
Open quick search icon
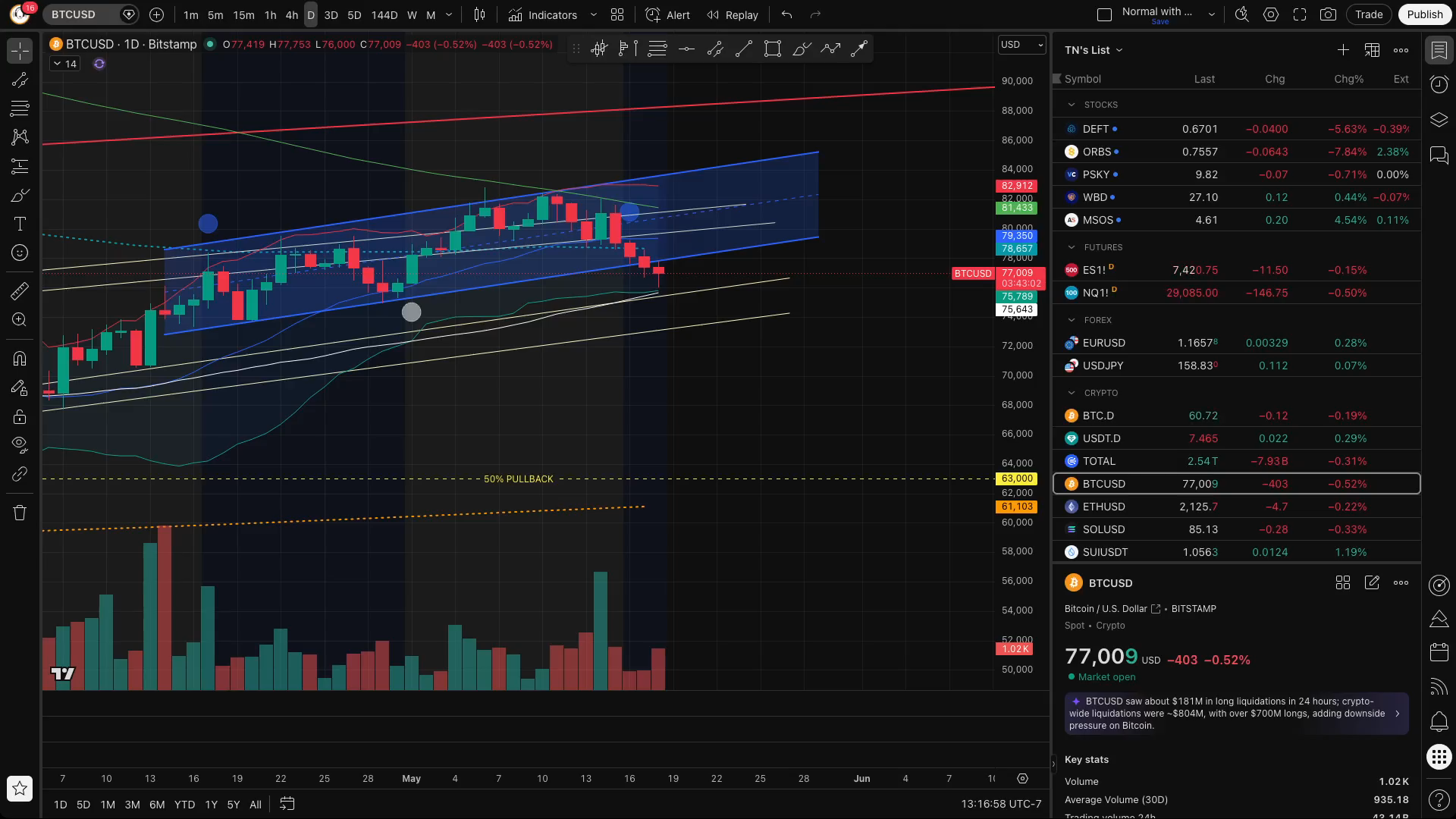pos(1242,14)
